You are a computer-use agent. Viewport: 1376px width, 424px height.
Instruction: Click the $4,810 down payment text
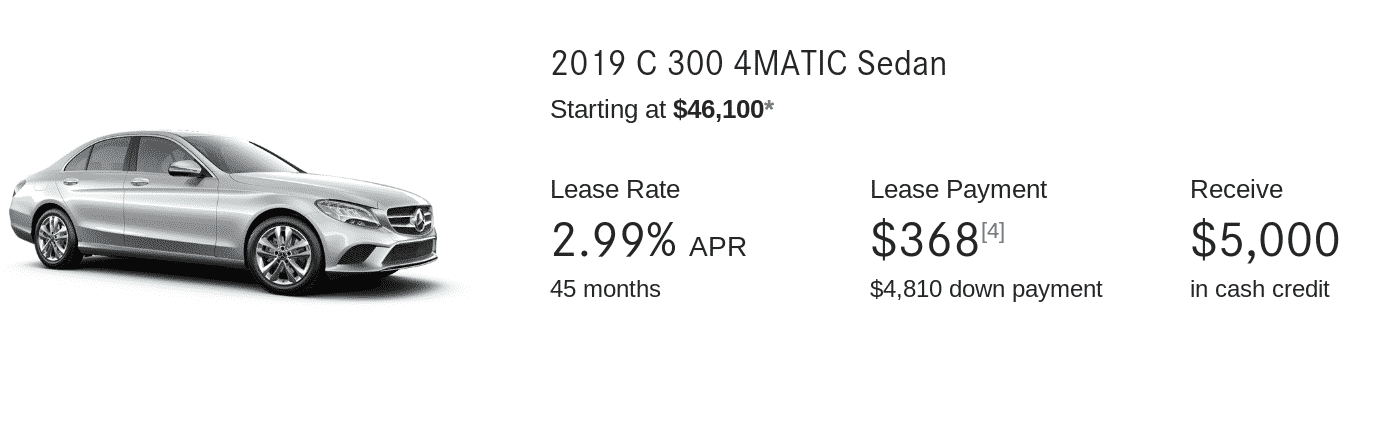point(985,289)
